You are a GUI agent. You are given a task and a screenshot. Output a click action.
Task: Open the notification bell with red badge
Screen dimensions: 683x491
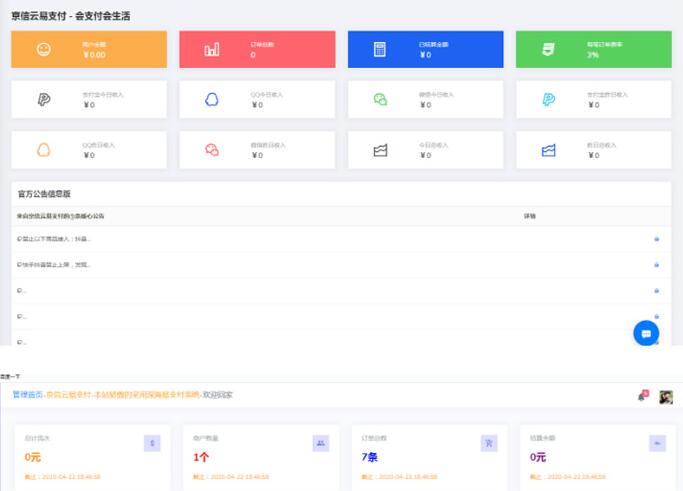tap(641, 397)
